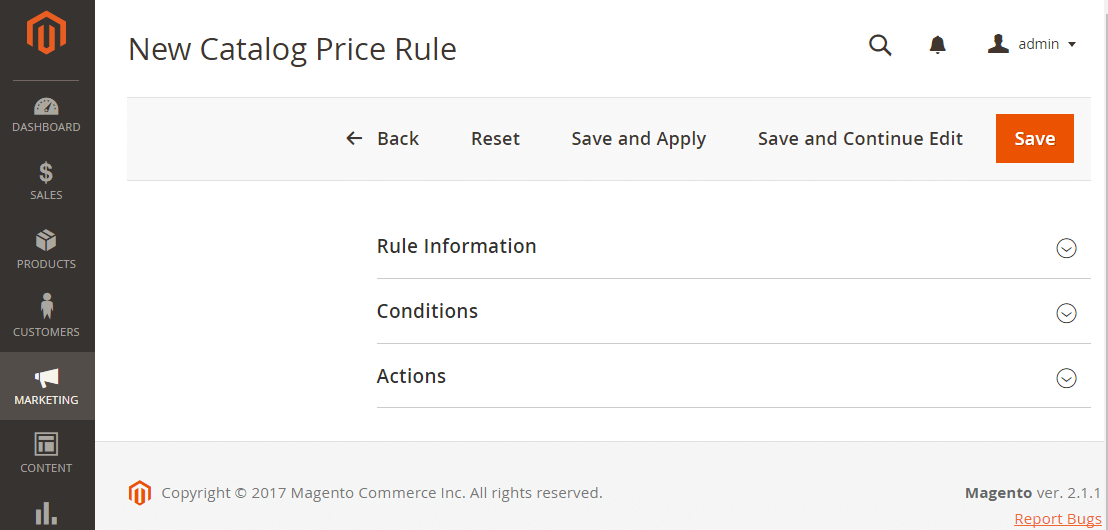
Task: Expand the Conditions section chevron
Action: click(x=1066, y=313)
